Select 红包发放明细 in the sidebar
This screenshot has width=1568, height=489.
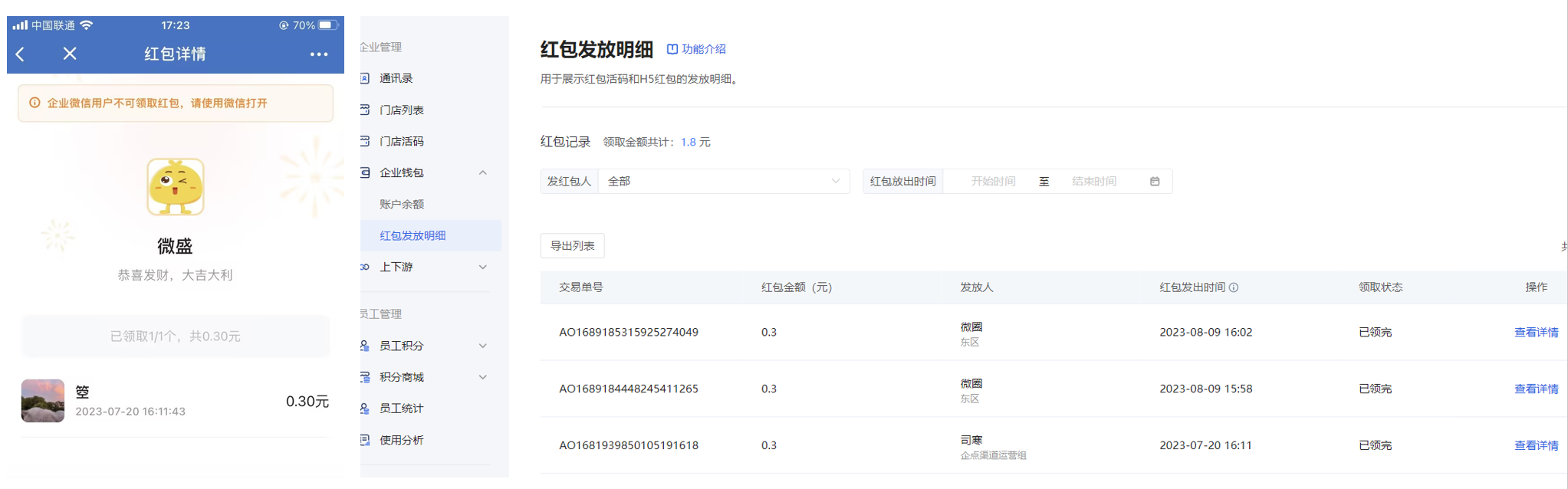[x=430, y=235]
